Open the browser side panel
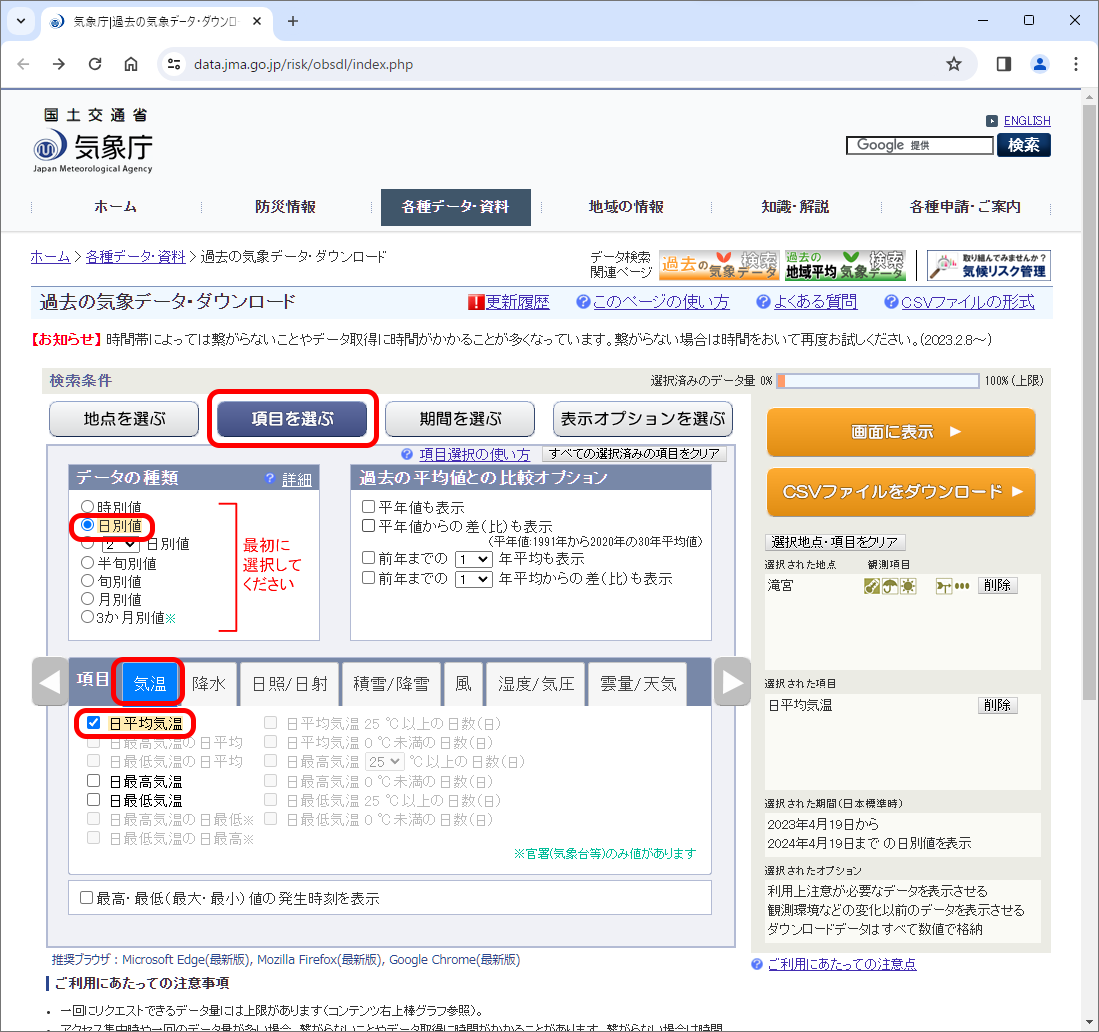The image size is (1099, 1032). 1004,64
